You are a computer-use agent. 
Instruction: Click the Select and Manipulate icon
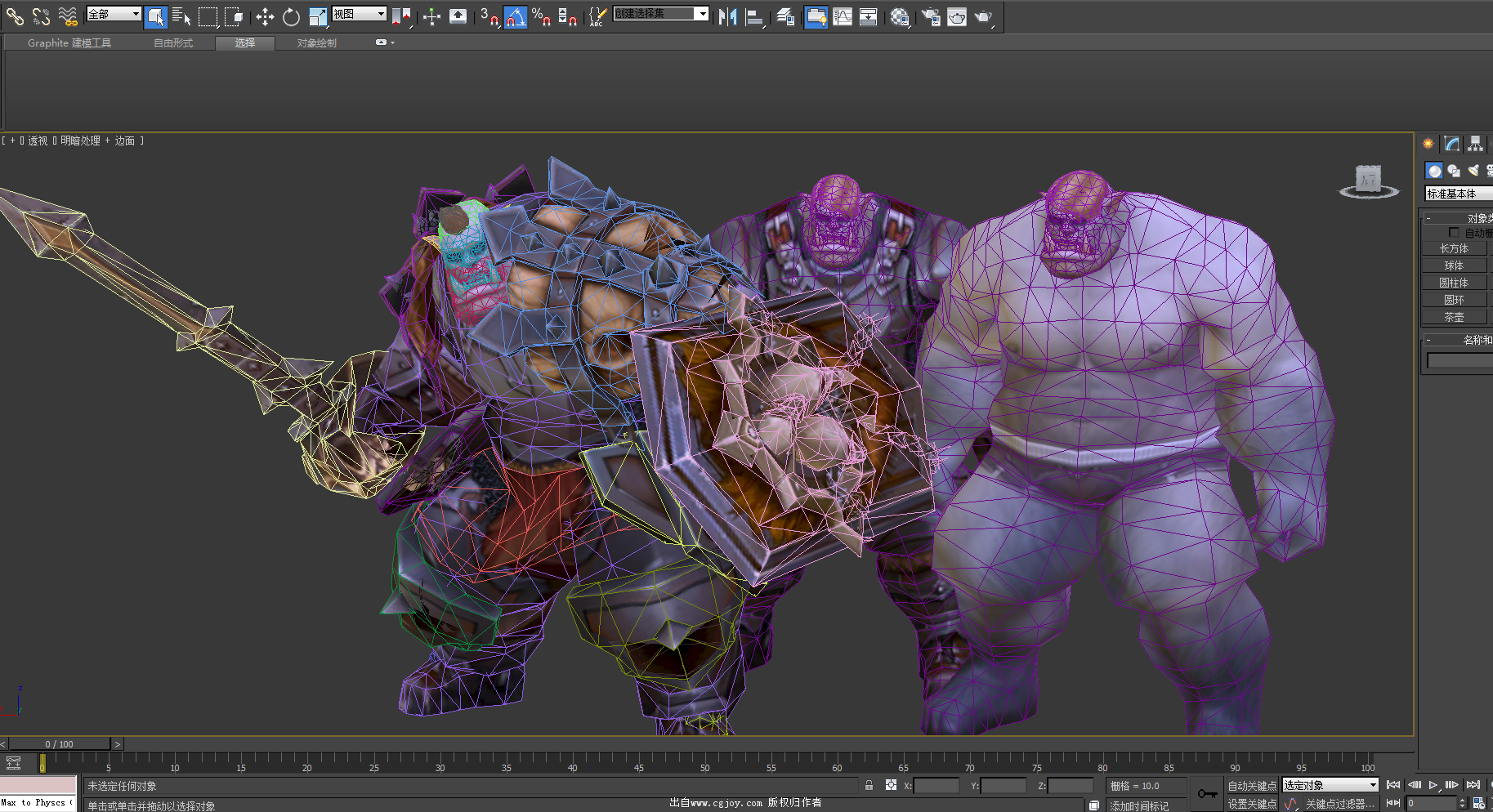point(431,16)
